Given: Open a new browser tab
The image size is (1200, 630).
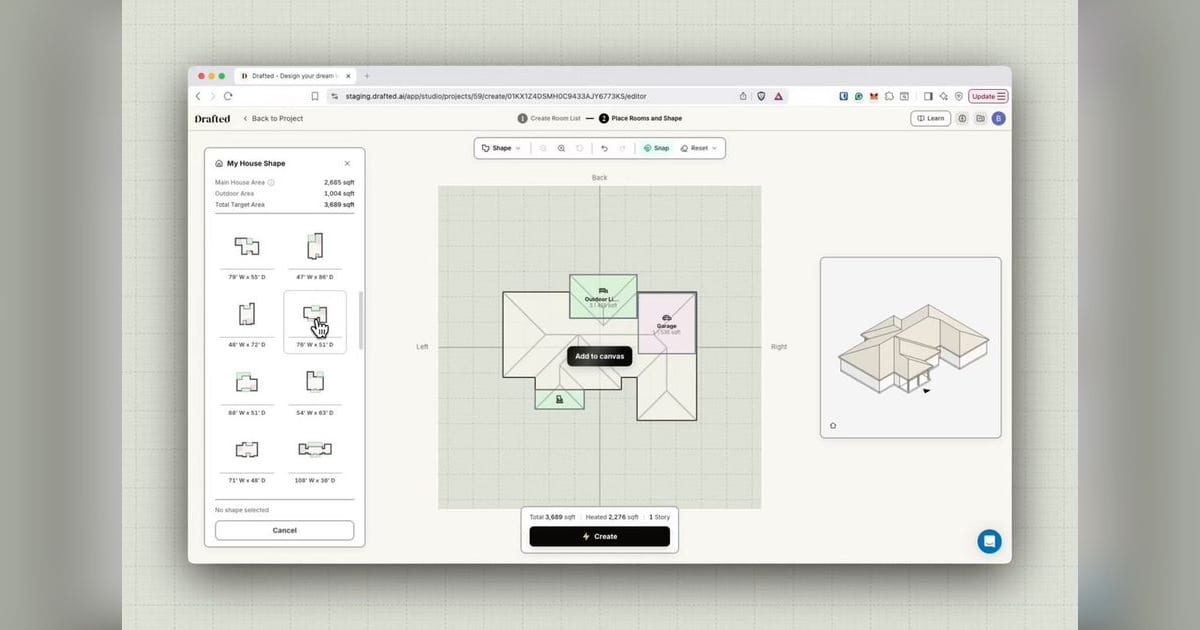Looking at the screenshot, I should click(366, 76).
